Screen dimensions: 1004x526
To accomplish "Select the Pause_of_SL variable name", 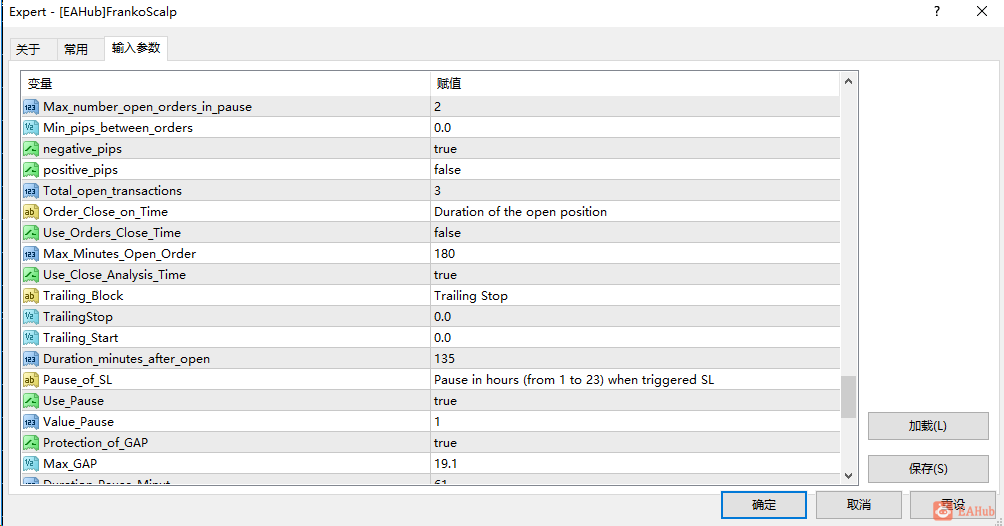I will 77,379.
